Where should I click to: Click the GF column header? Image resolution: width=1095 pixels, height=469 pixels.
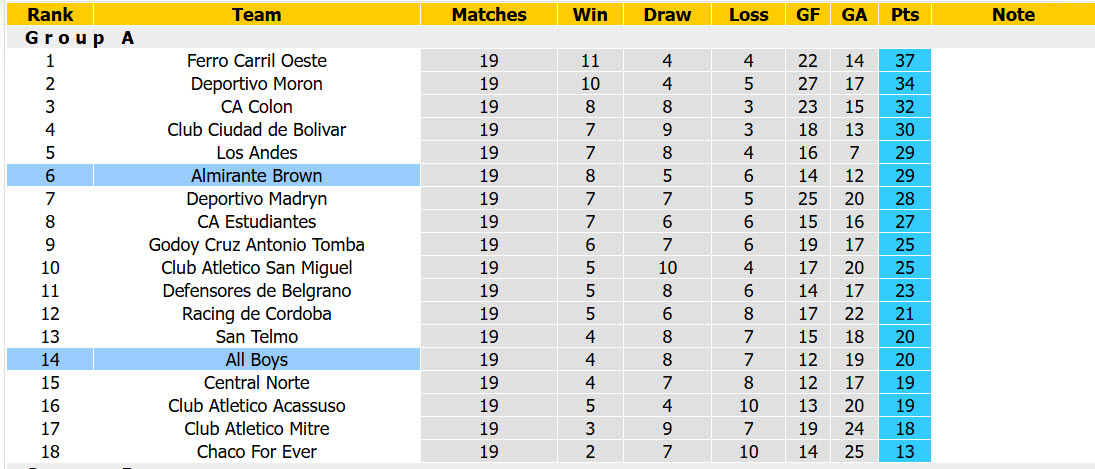tap(808, 14)
